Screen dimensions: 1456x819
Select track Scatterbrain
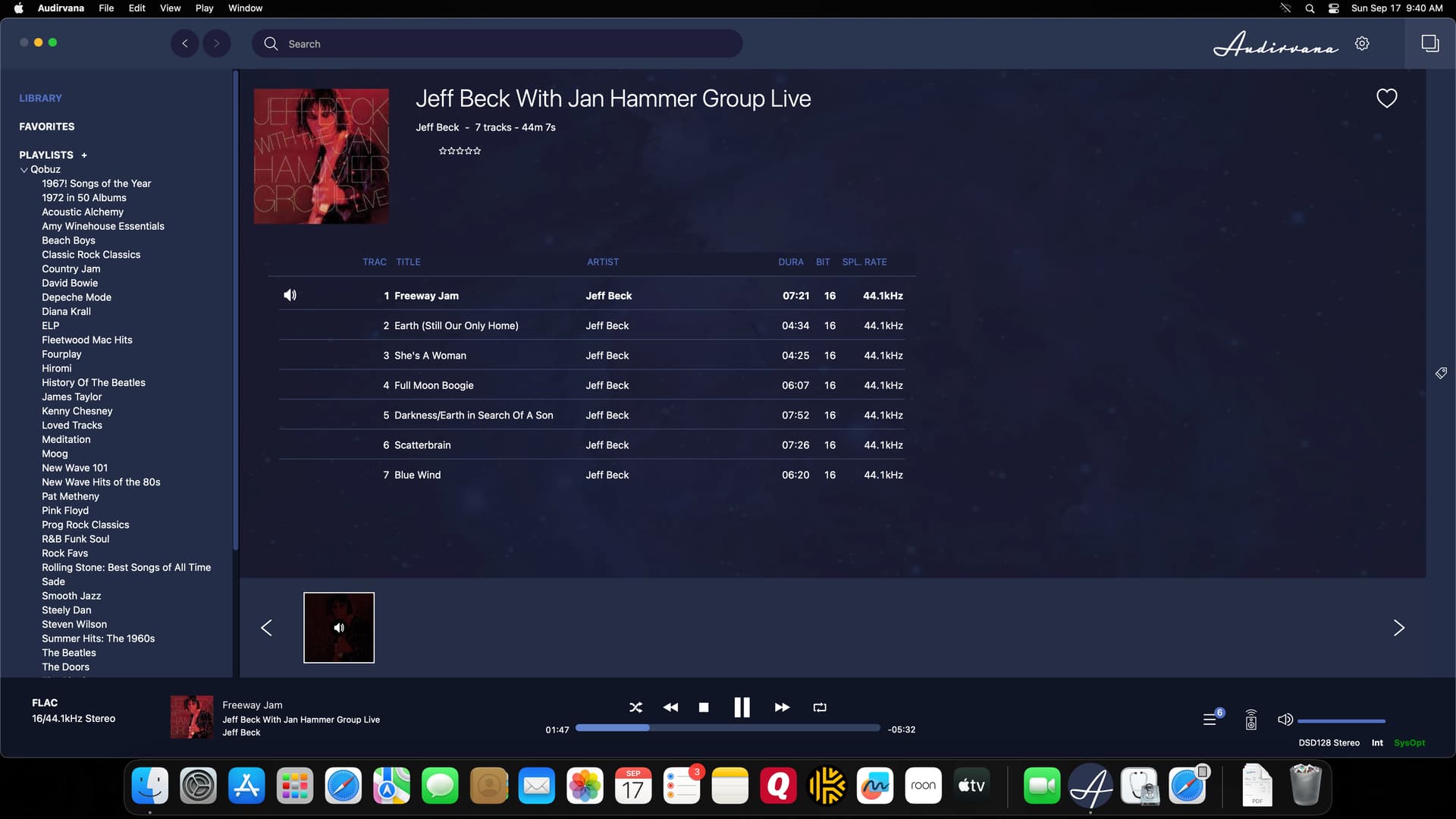click(x=591, y=445)
